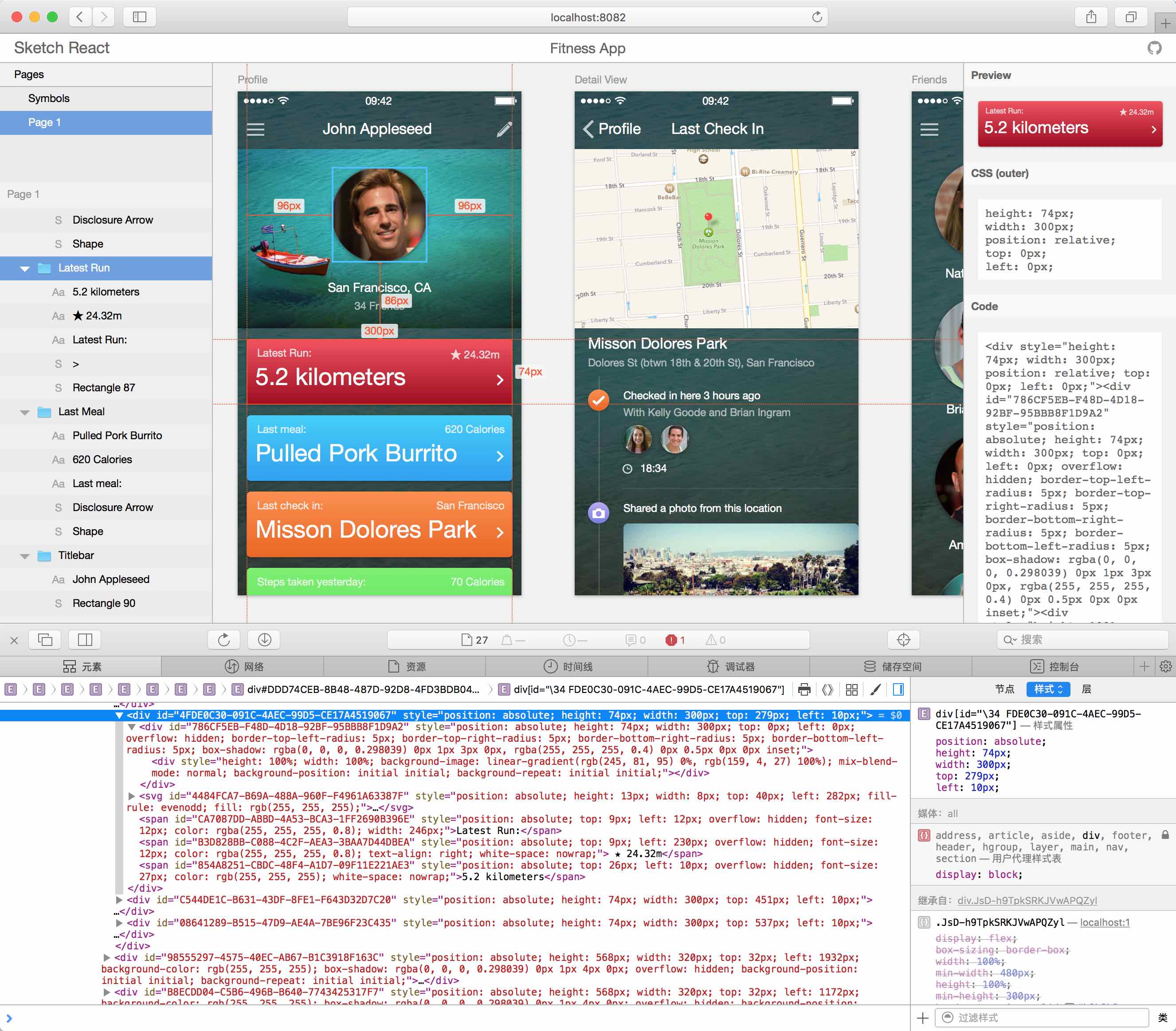The height and width of the screenshot is (1031, 1176).
Task: Click the GitHub icon in header
Action: pyautogui.click(x=1154, y=48)
